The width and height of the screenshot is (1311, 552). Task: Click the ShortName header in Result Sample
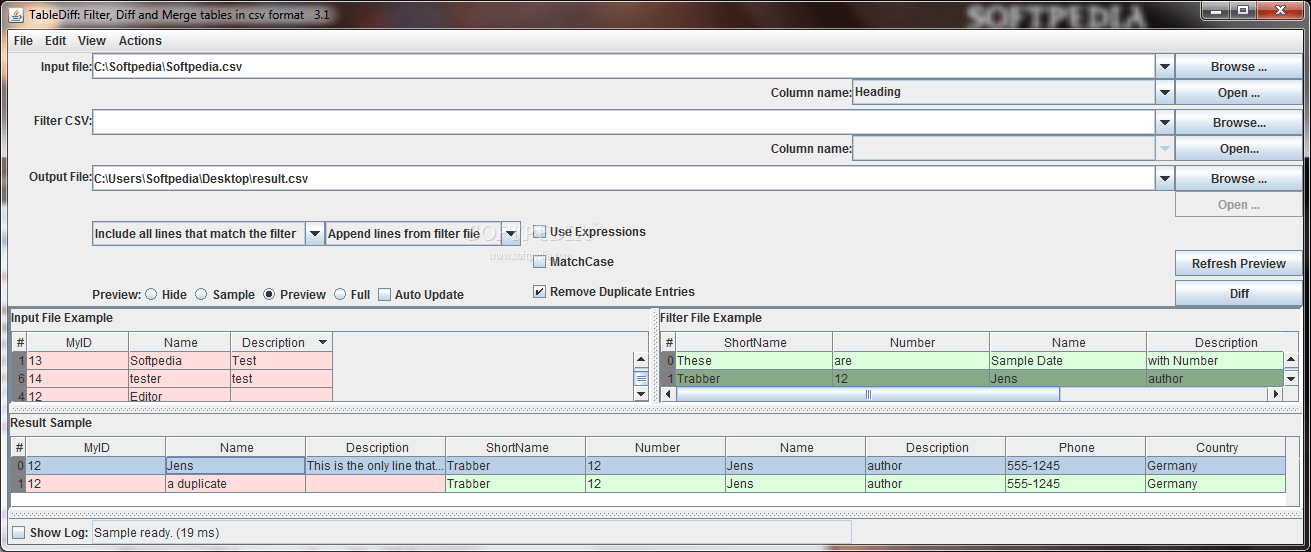516,448
